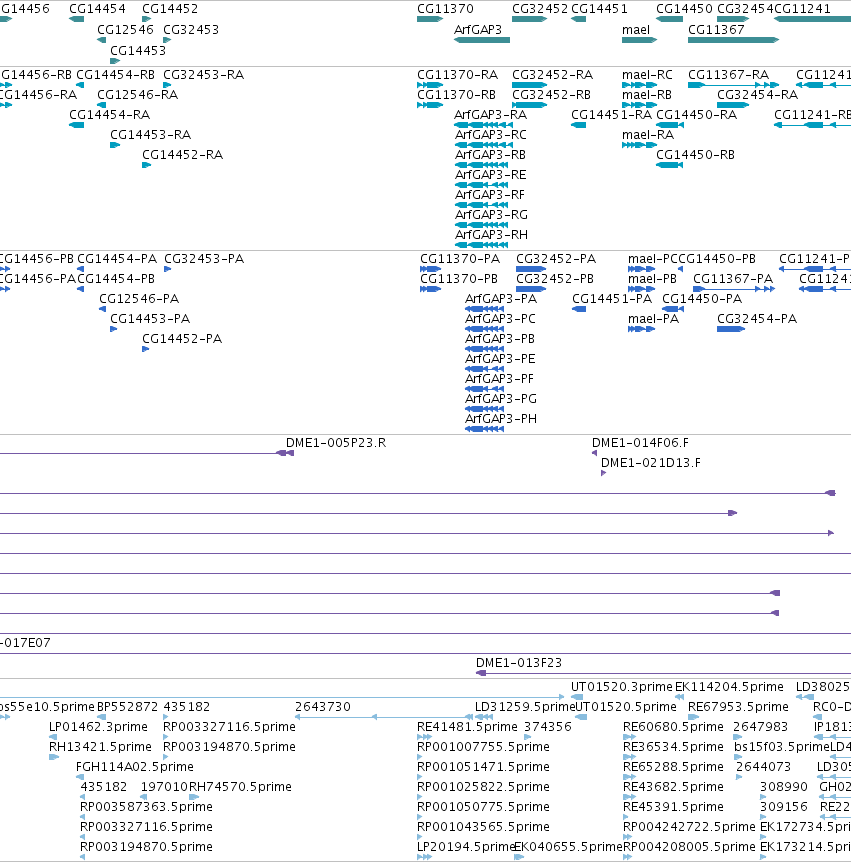Click EST LP01462.3prime label
851x862 pixels.
point(98,727)
